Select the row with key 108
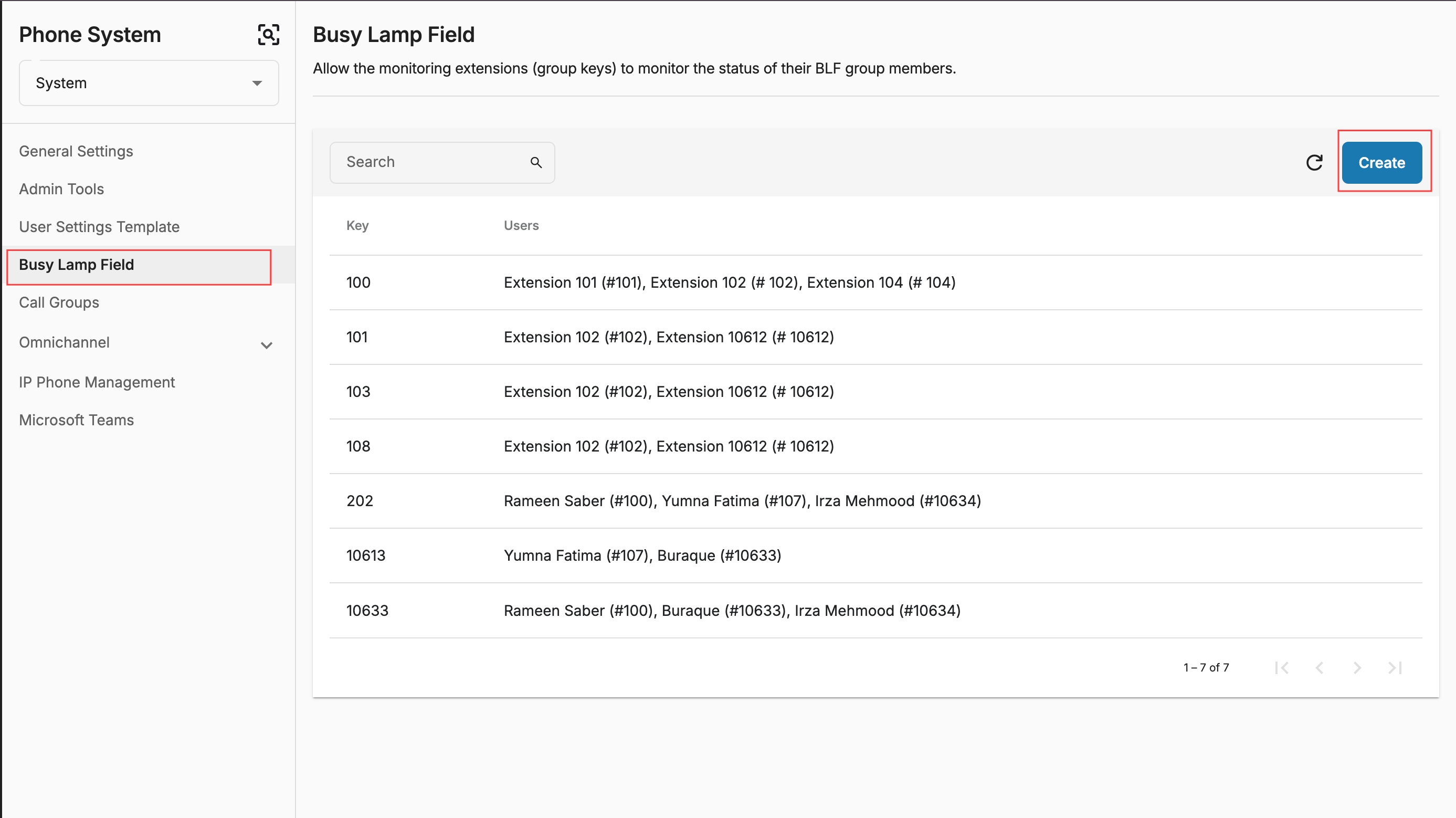Screen dimensions: 1456x818 875,447
